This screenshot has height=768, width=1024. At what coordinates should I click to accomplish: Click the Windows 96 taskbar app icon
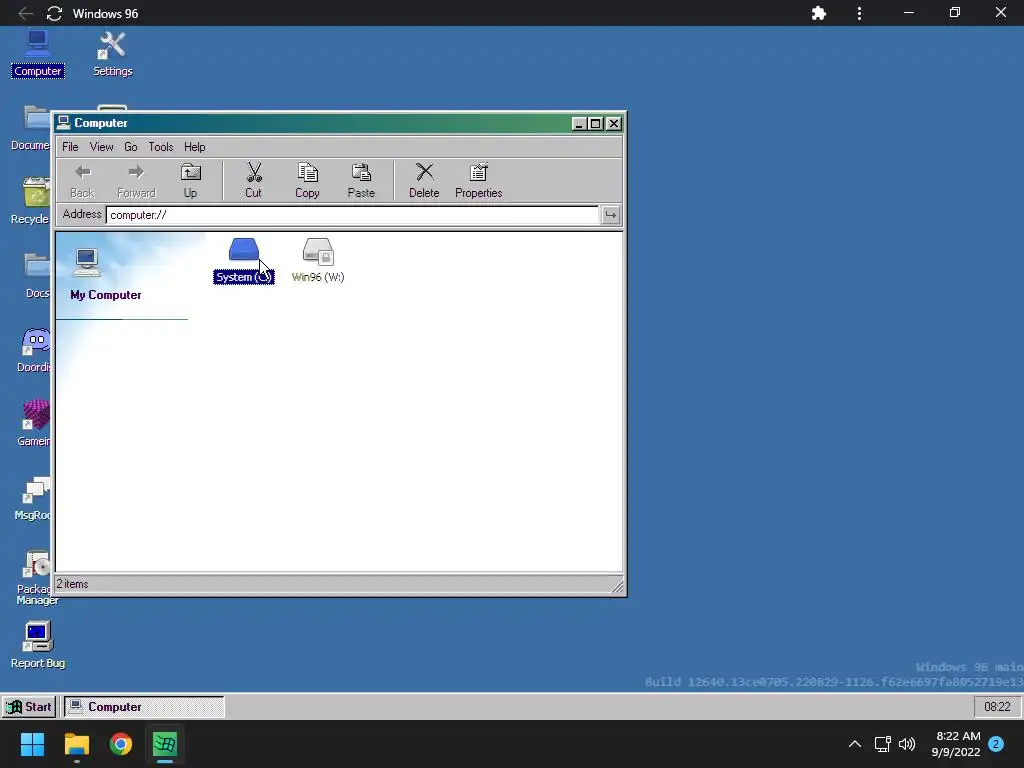[x=165, y=744]
